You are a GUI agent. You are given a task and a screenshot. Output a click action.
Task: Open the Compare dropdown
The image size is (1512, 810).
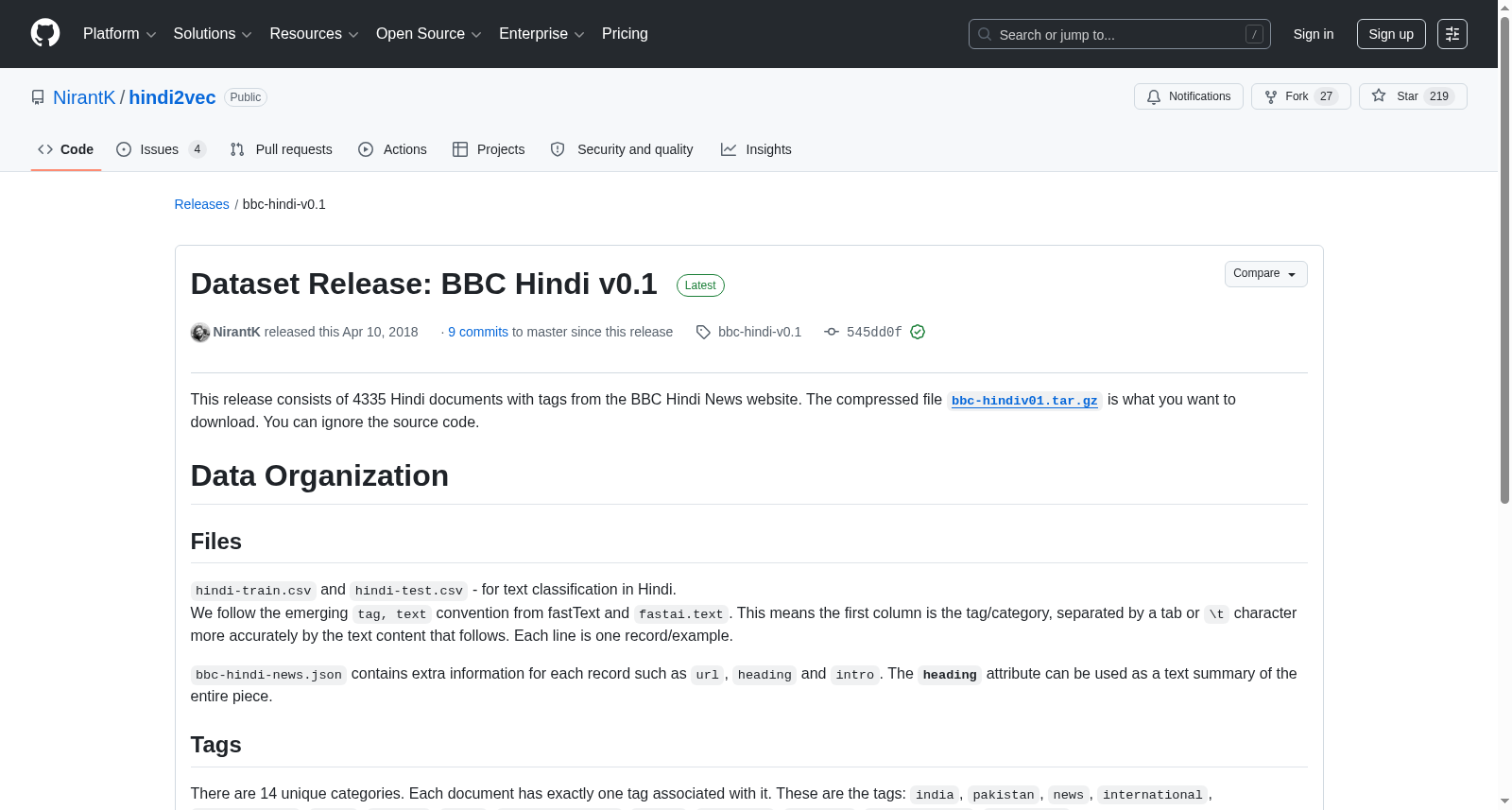pyautogui.click(x=1265, y=274)
